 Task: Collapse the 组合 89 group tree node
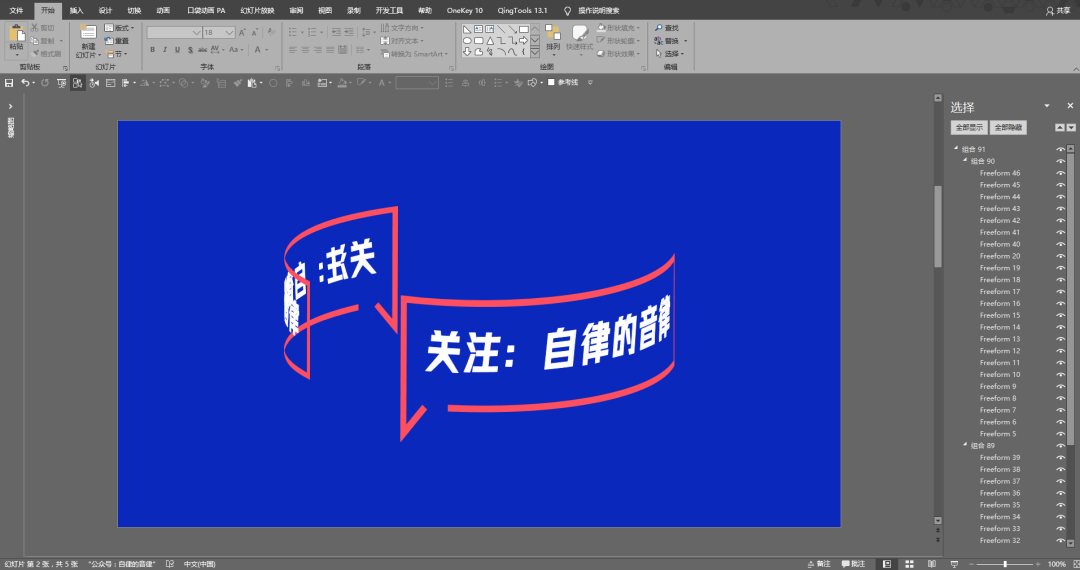click(x=965, y=445)
